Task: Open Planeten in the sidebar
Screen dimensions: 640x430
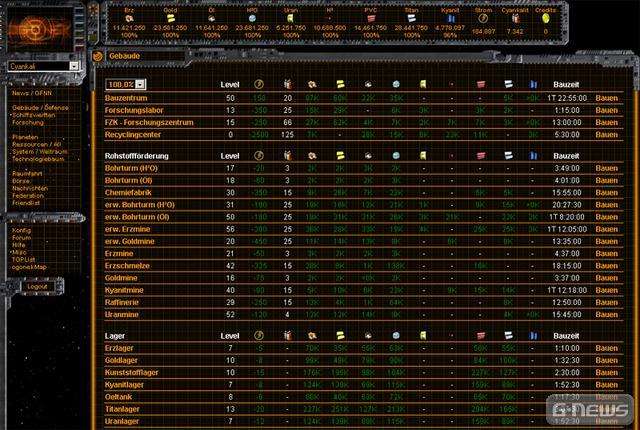Action: [x=25, y=137]
